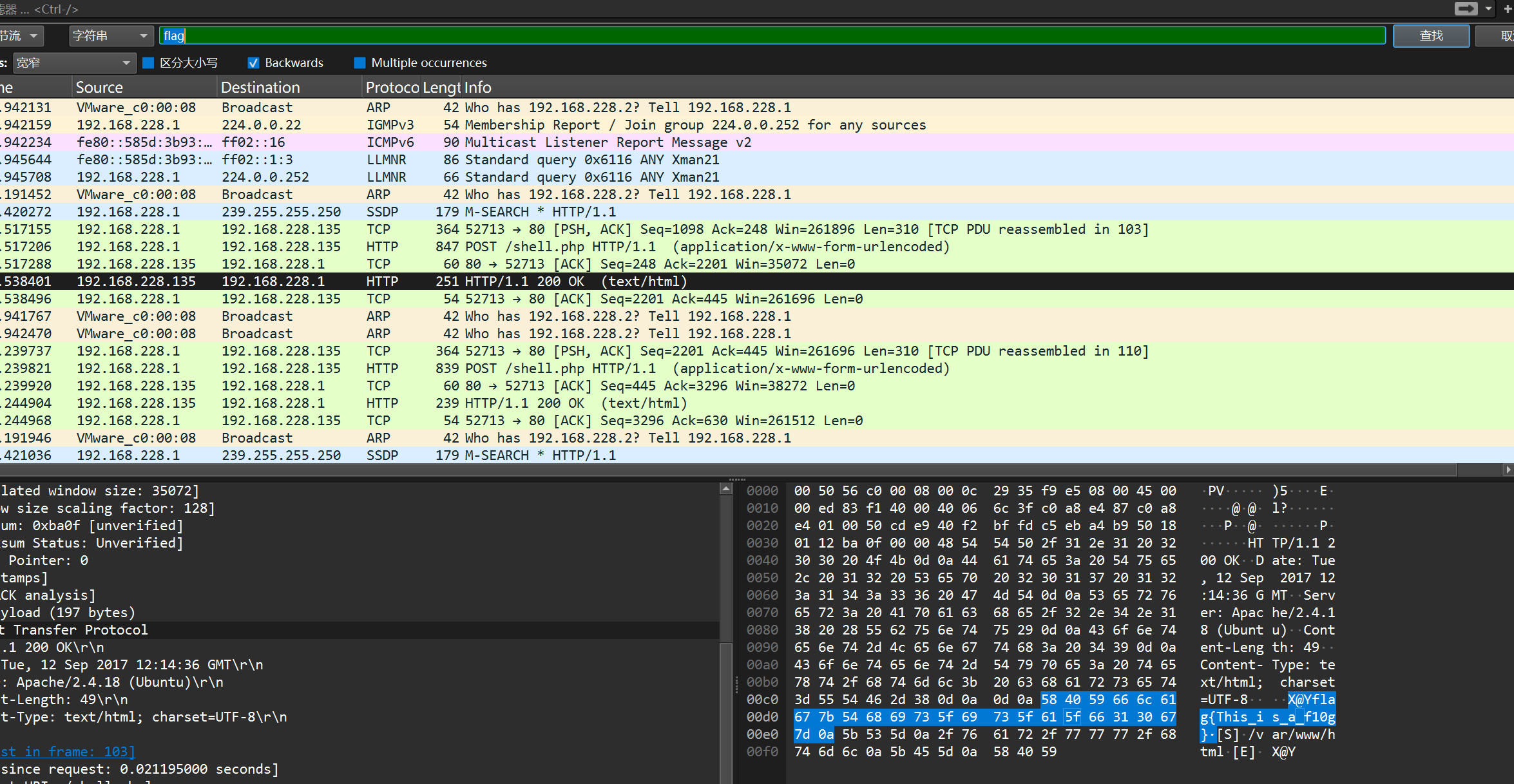The height and width of the screenshot is (784, 1514).
Task: Enable the Multiple occurrences checkbox
Action: coord(359,62)
